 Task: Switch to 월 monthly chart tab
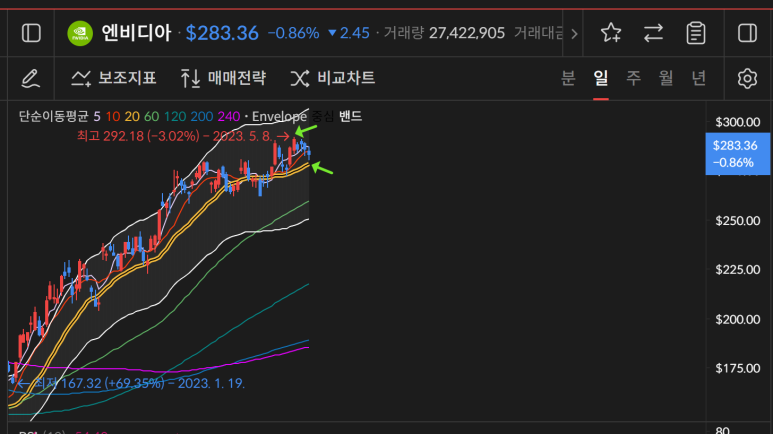666,78
